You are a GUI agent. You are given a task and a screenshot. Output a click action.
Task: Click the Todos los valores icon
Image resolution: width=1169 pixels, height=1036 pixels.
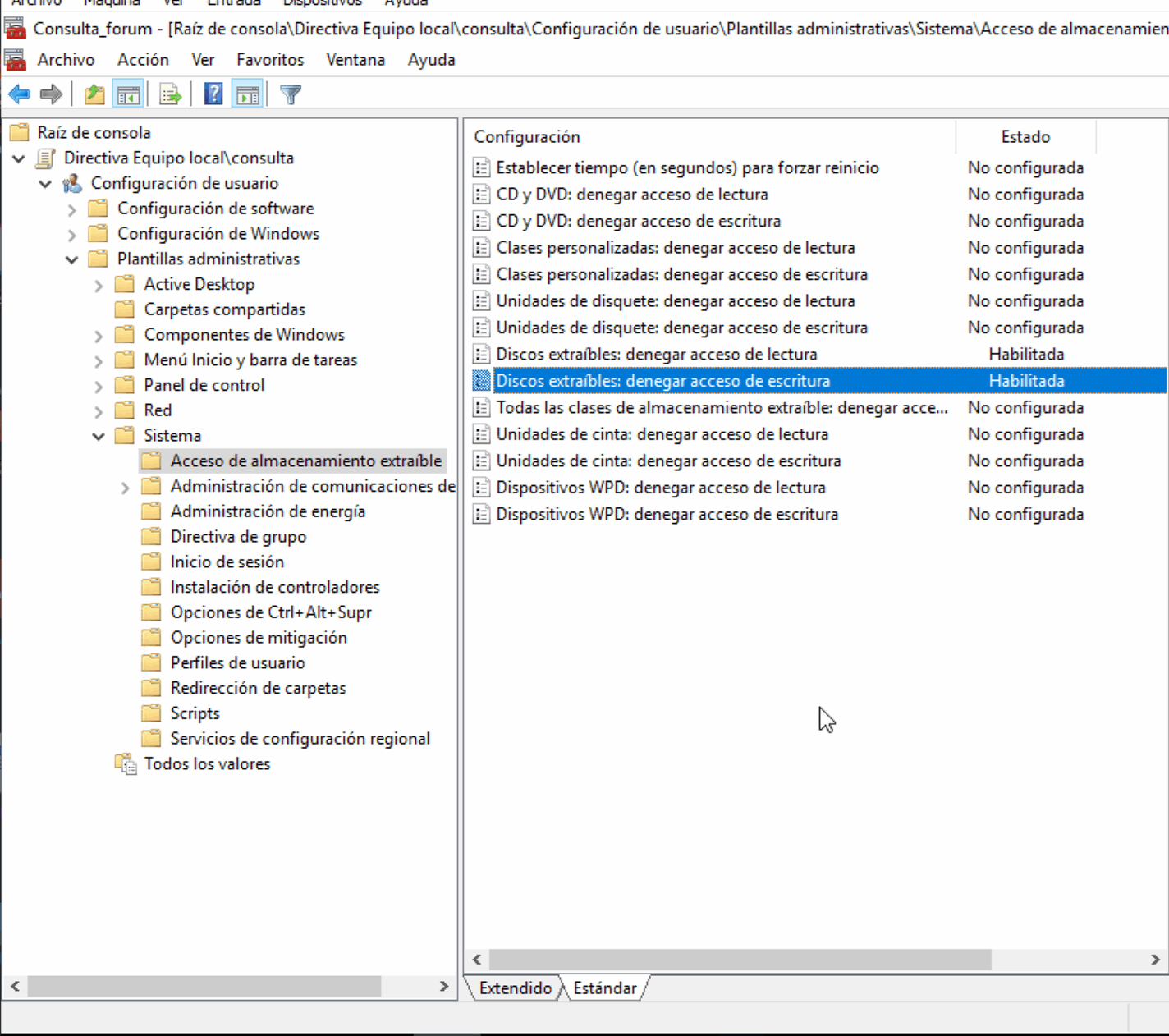(x=126, y=764)
